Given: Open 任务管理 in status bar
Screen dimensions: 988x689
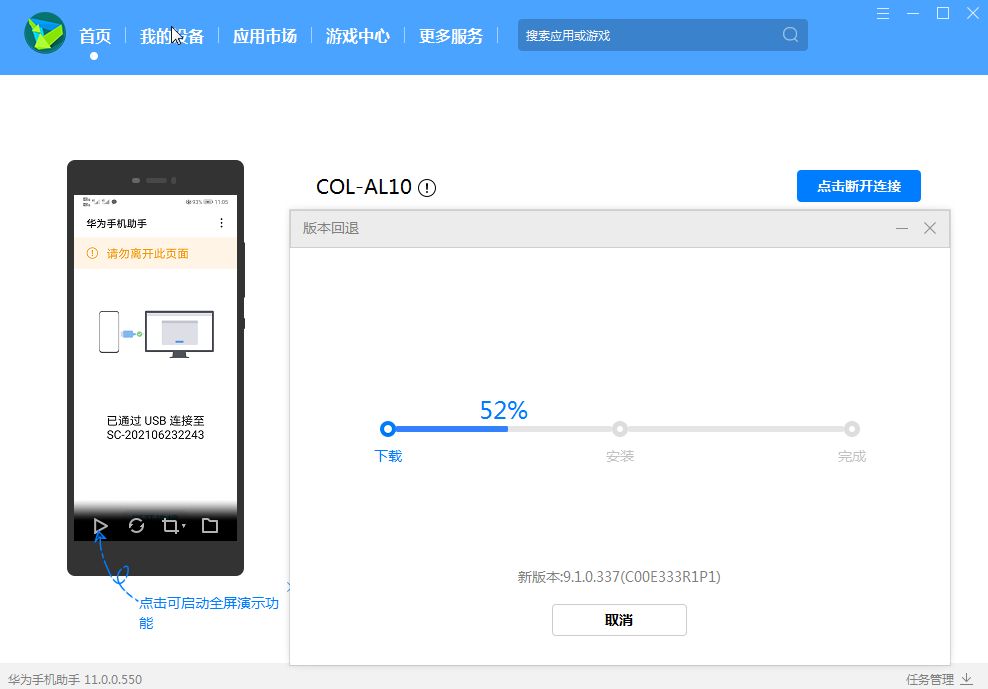Looking at the screenshot, I should 929,680.
